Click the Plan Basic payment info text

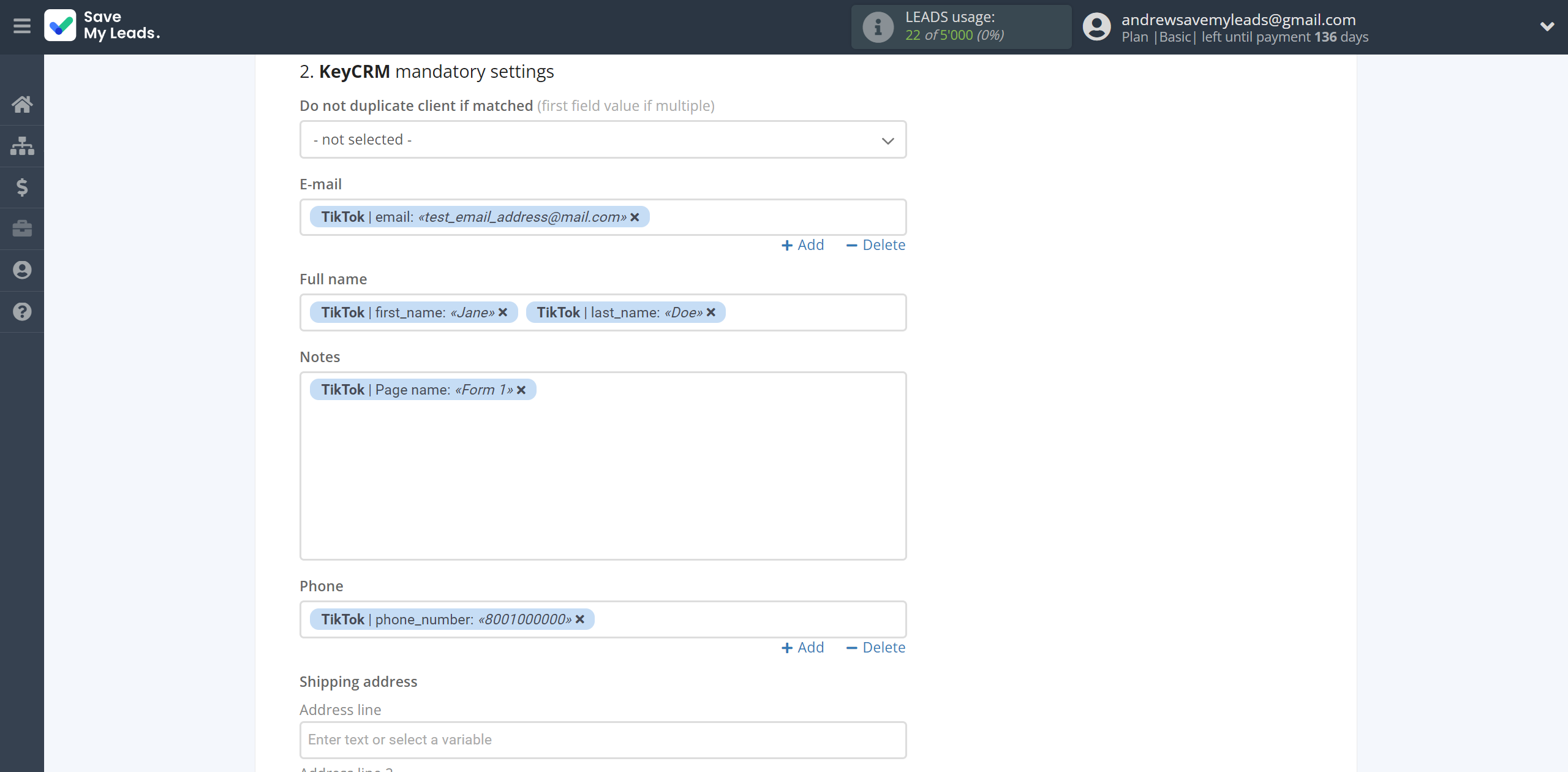(x=1245, y=37)
